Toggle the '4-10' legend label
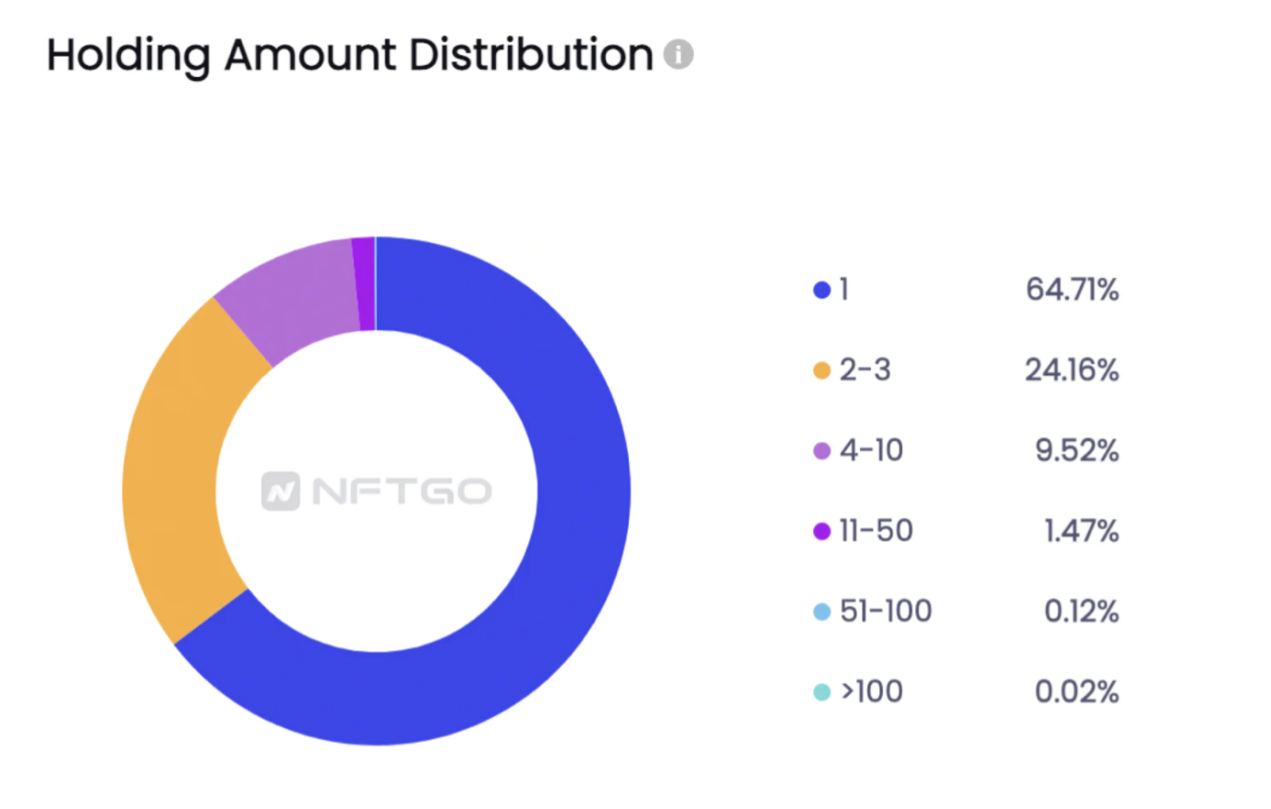 tap(872, 451)
